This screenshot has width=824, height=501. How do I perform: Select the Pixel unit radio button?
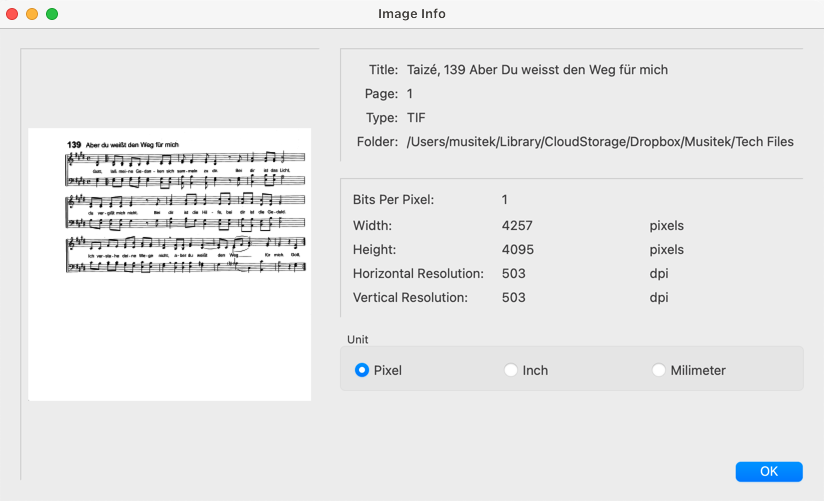(x=362, y=370)
